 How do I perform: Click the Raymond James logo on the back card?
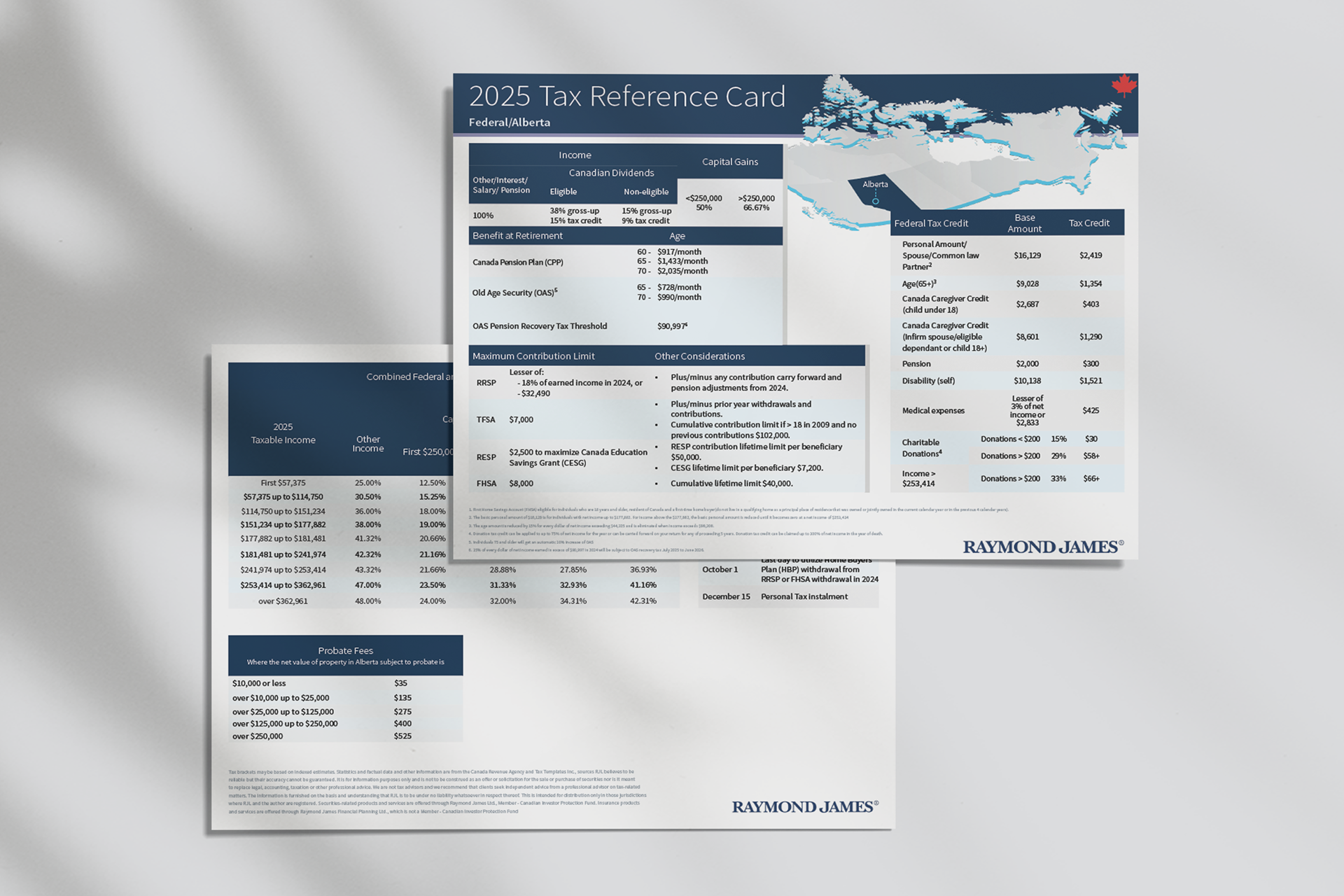pyautogui.click(x=805, y=807)
